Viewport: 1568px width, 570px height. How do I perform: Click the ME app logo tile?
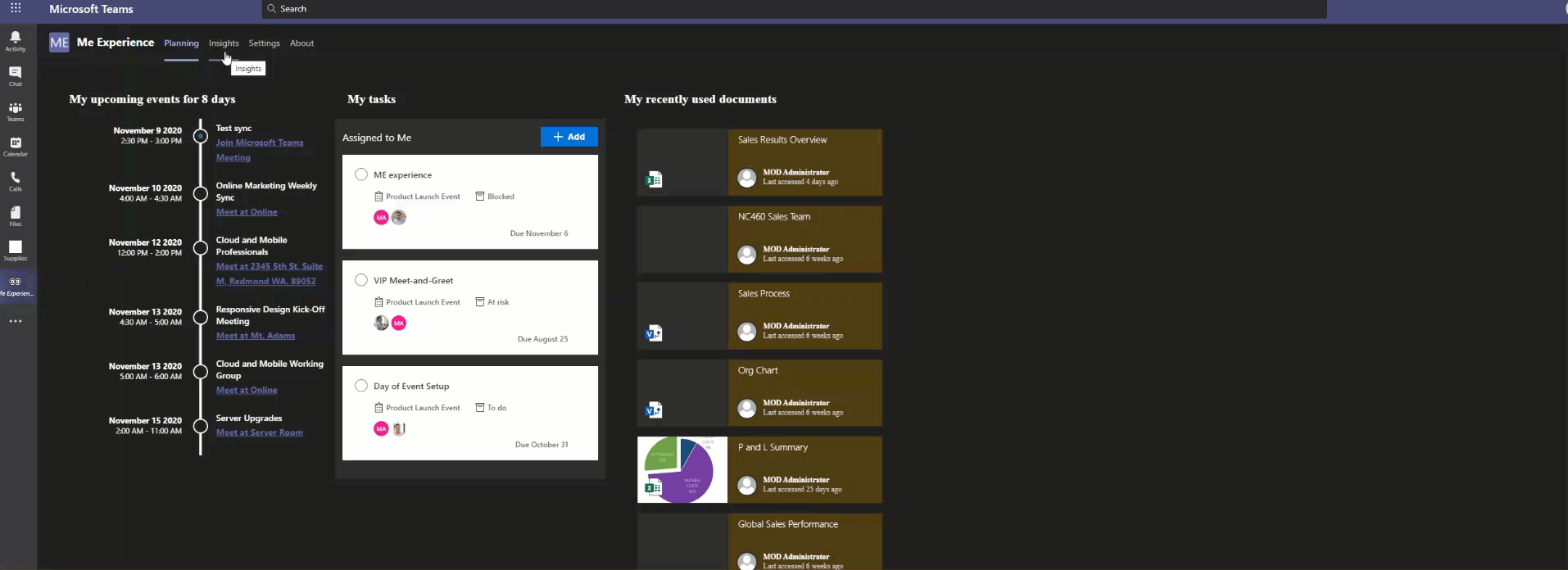click(x=59, y=43)
